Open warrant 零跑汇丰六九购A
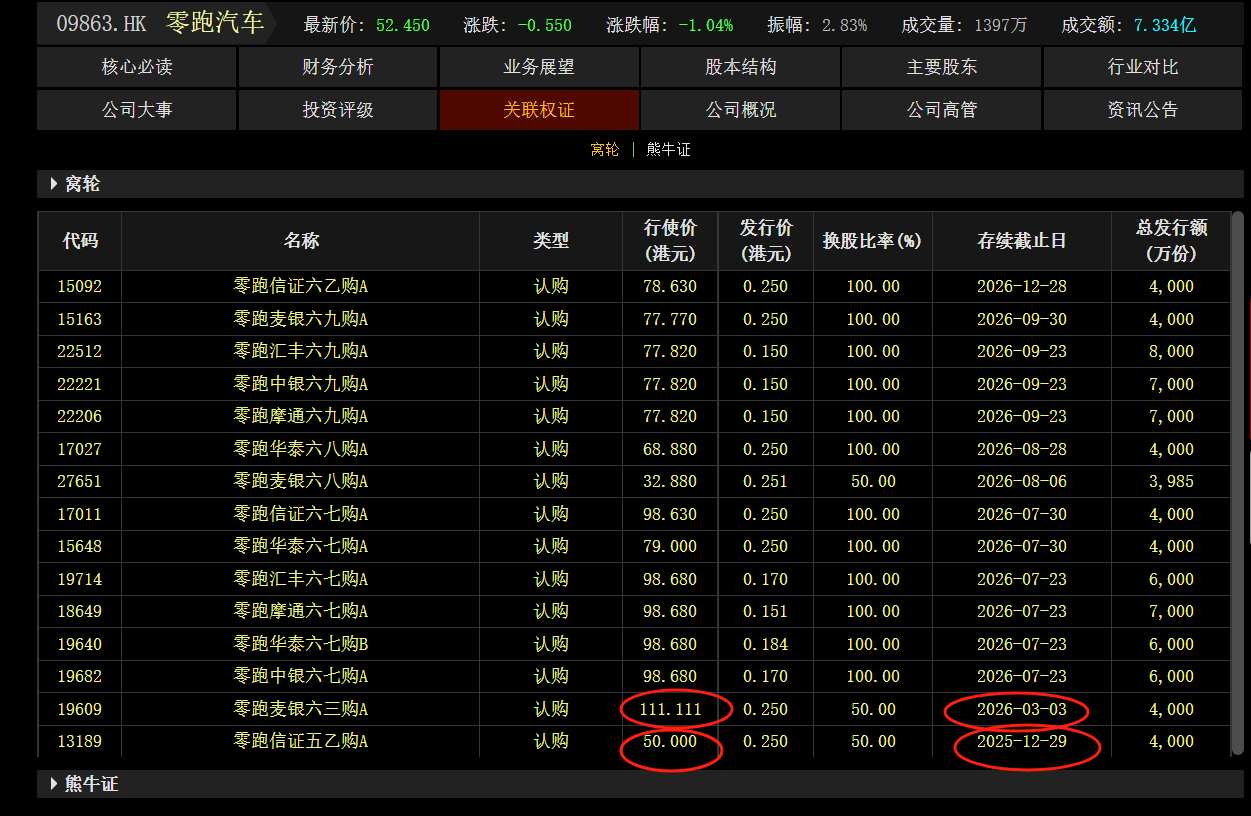 (x=301, y=351)
